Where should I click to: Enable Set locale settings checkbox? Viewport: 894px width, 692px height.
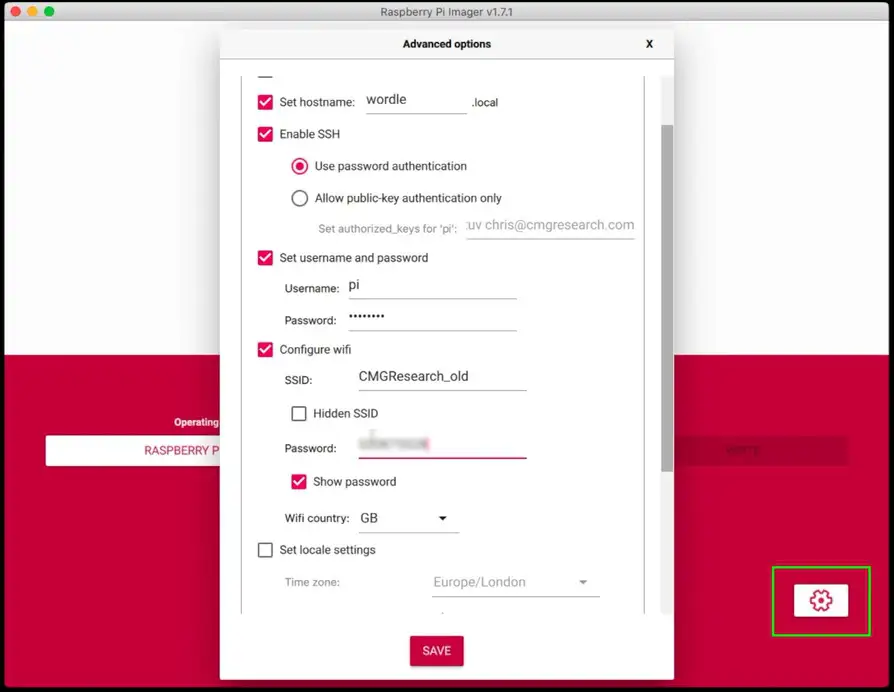tap(265, 550)
